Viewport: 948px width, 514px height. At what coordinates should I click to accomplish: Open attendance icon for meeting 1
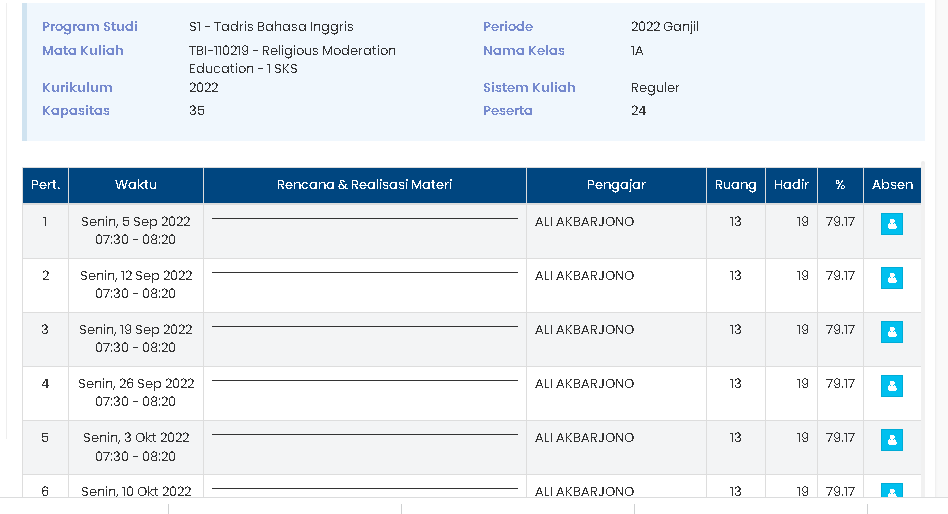[x=892, y=224]
